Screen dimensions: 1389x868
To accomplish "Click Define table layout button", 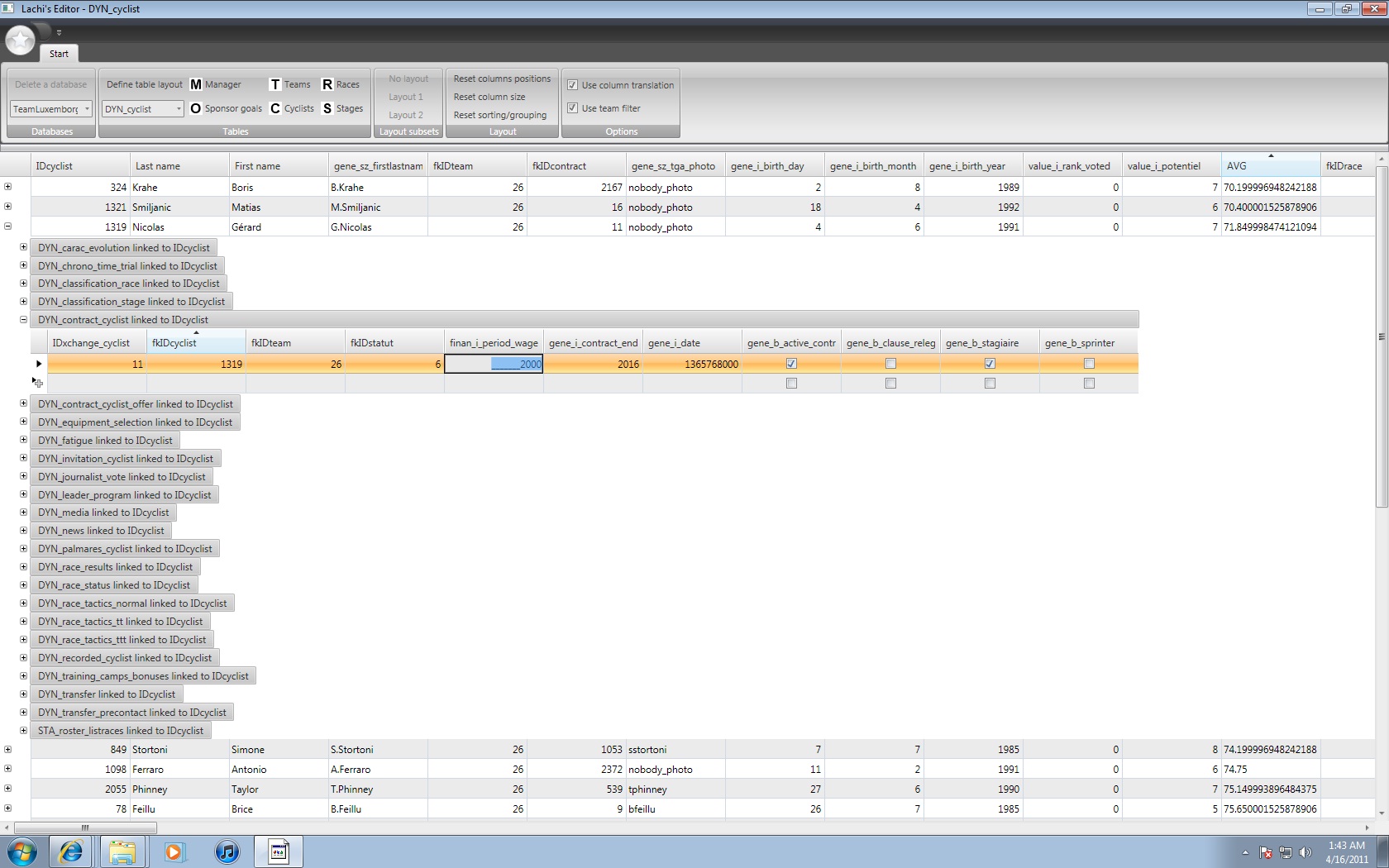I will click(144, 84).
